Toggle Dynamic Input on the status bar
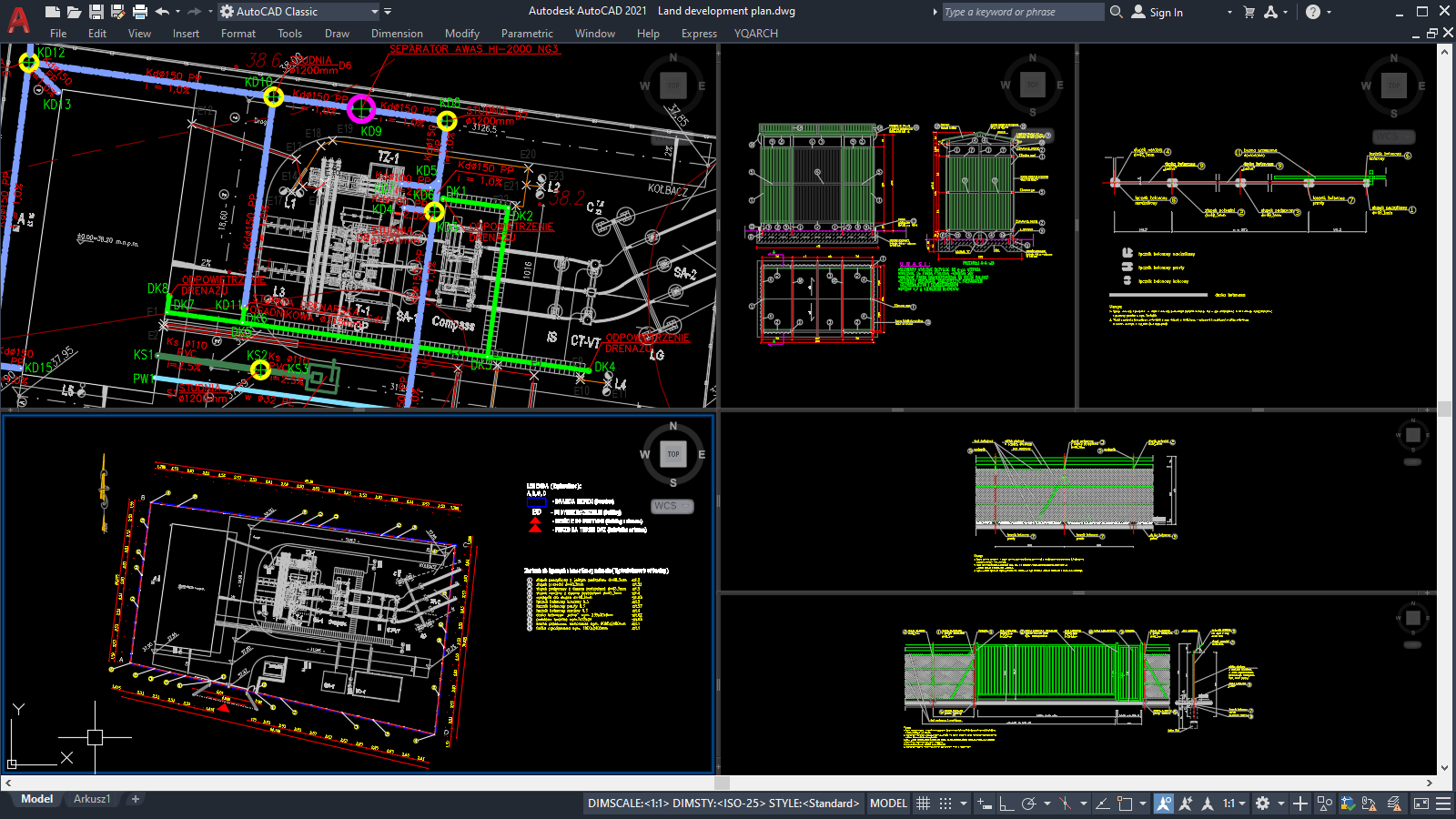This screenshot has height=819, width=1456. point(983,804)
